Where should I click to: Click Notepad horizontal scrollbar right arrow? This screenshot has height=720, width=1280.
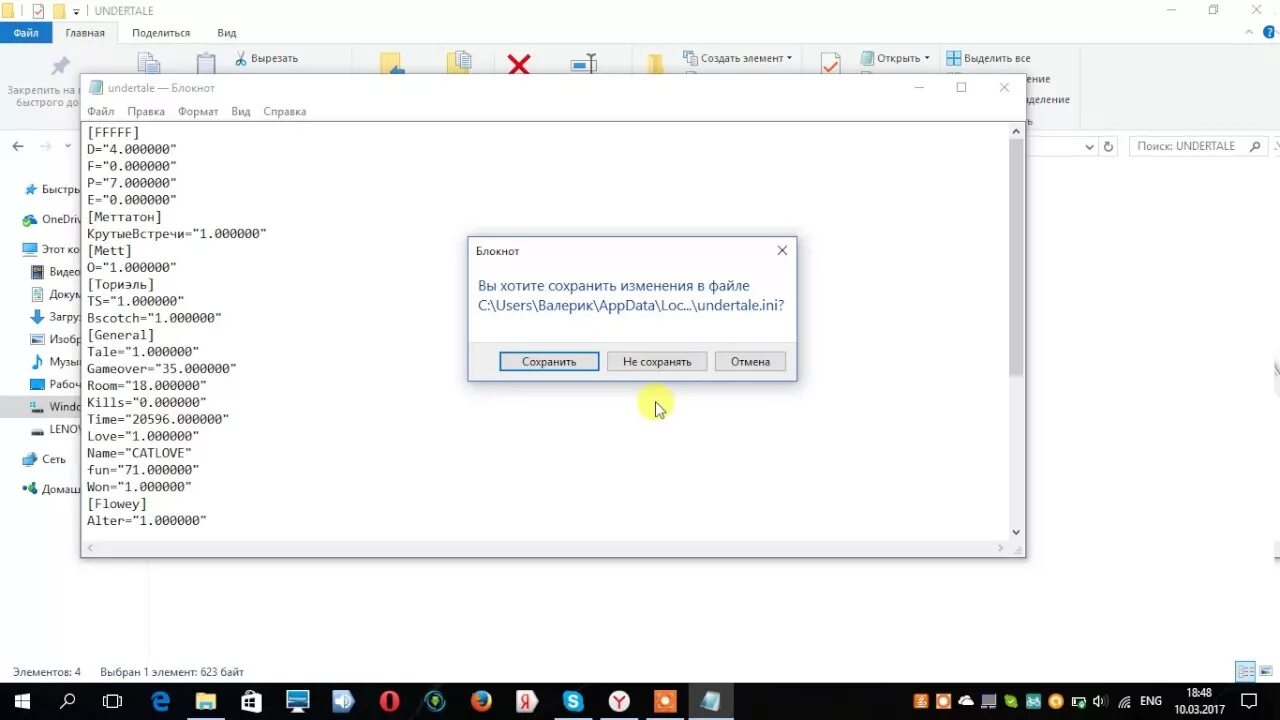point(1001,548)
